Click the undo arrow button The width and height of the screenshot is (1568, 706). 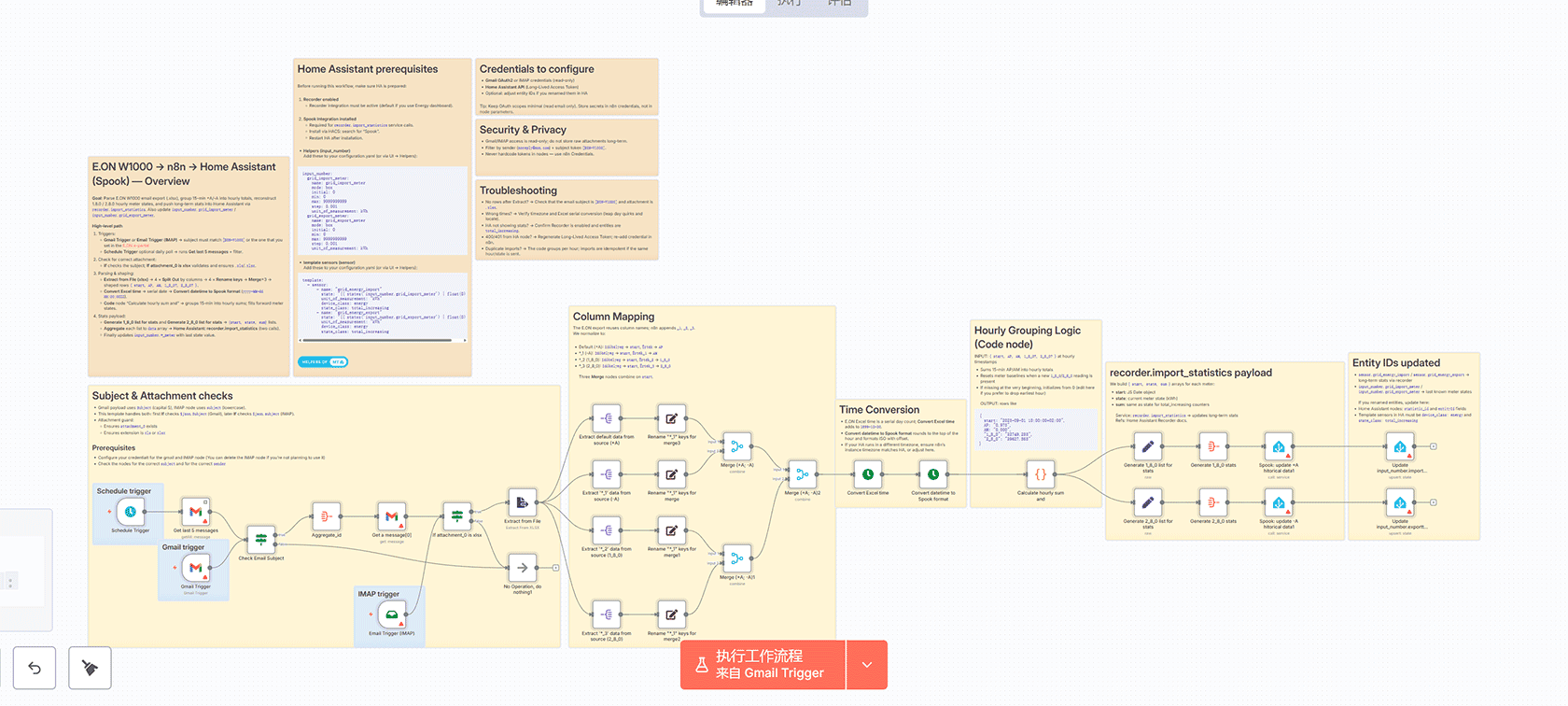click(x=35, y=668)
